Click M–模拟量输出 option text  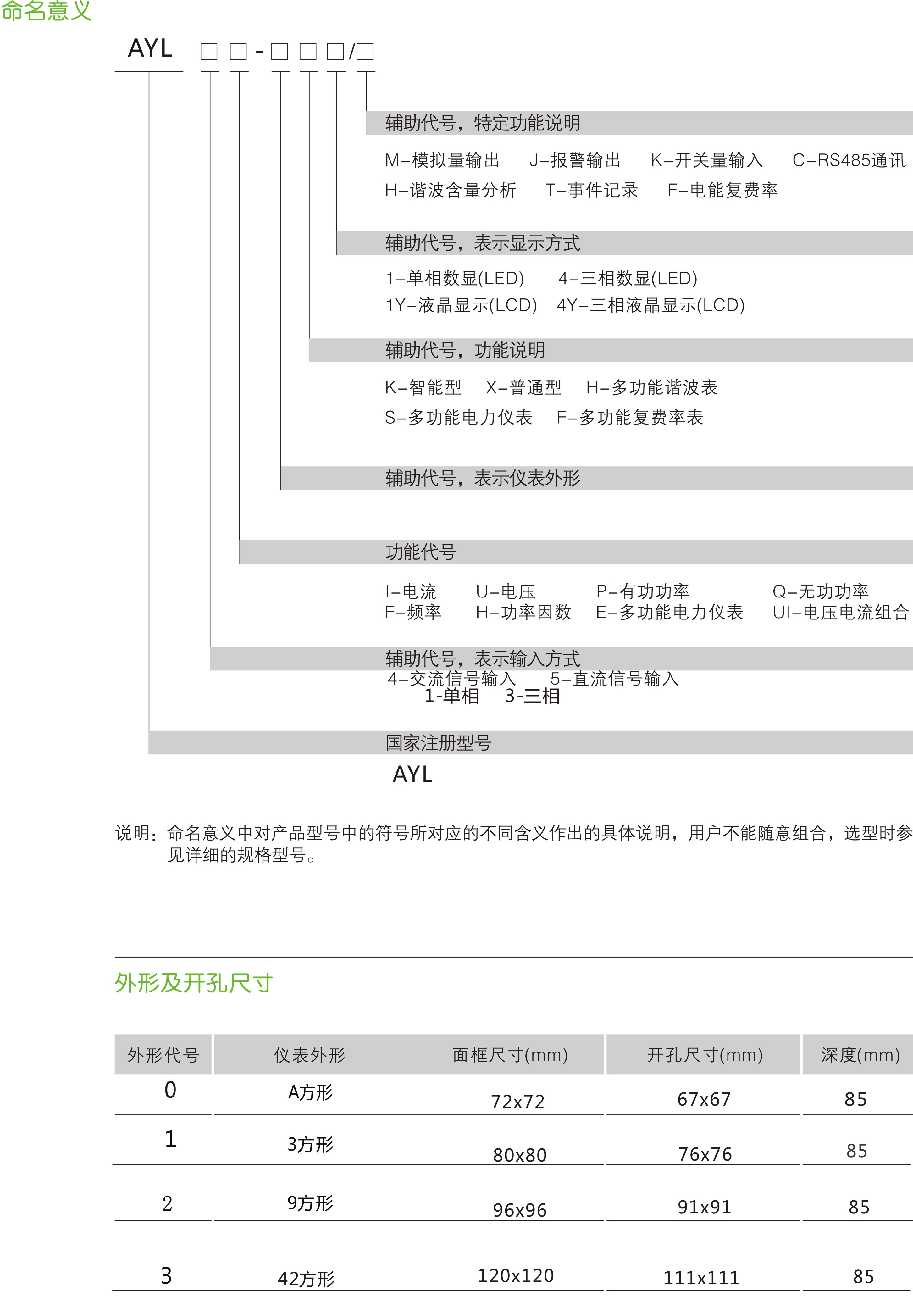(x=442, y=160)
